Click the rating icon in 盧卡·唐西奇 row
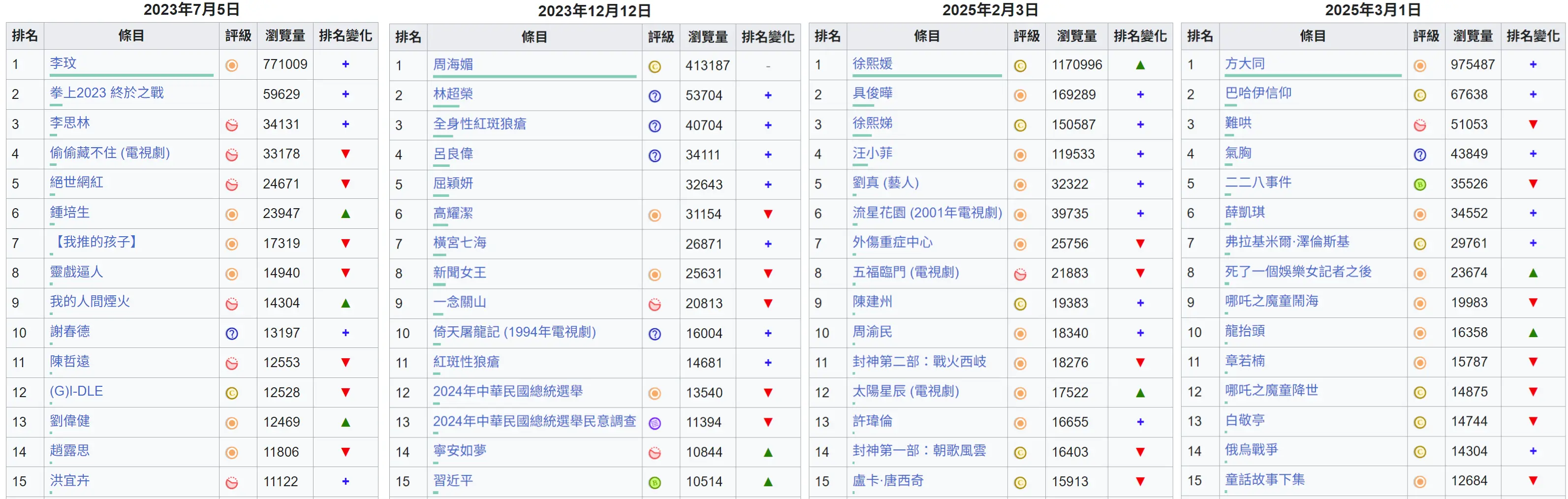The image size is (1568, 499). 1021,483
